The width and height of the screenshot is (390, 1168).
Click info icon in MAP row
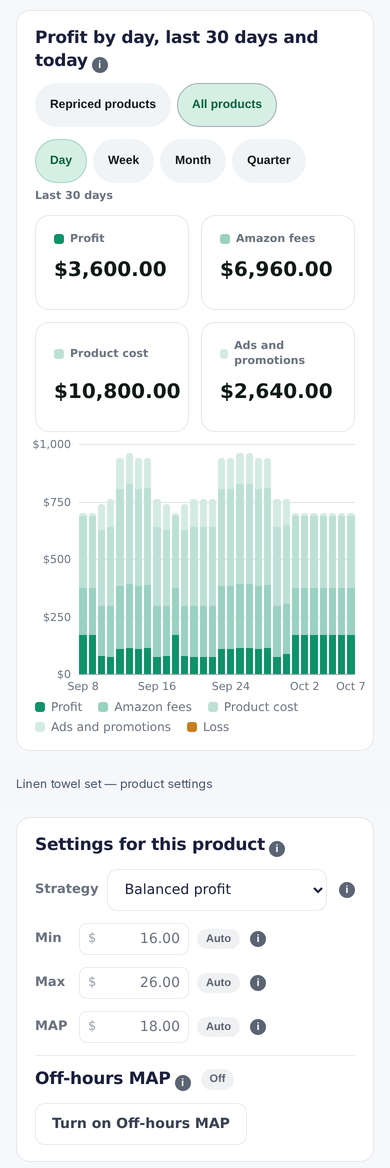click(x=258, y=1026)
